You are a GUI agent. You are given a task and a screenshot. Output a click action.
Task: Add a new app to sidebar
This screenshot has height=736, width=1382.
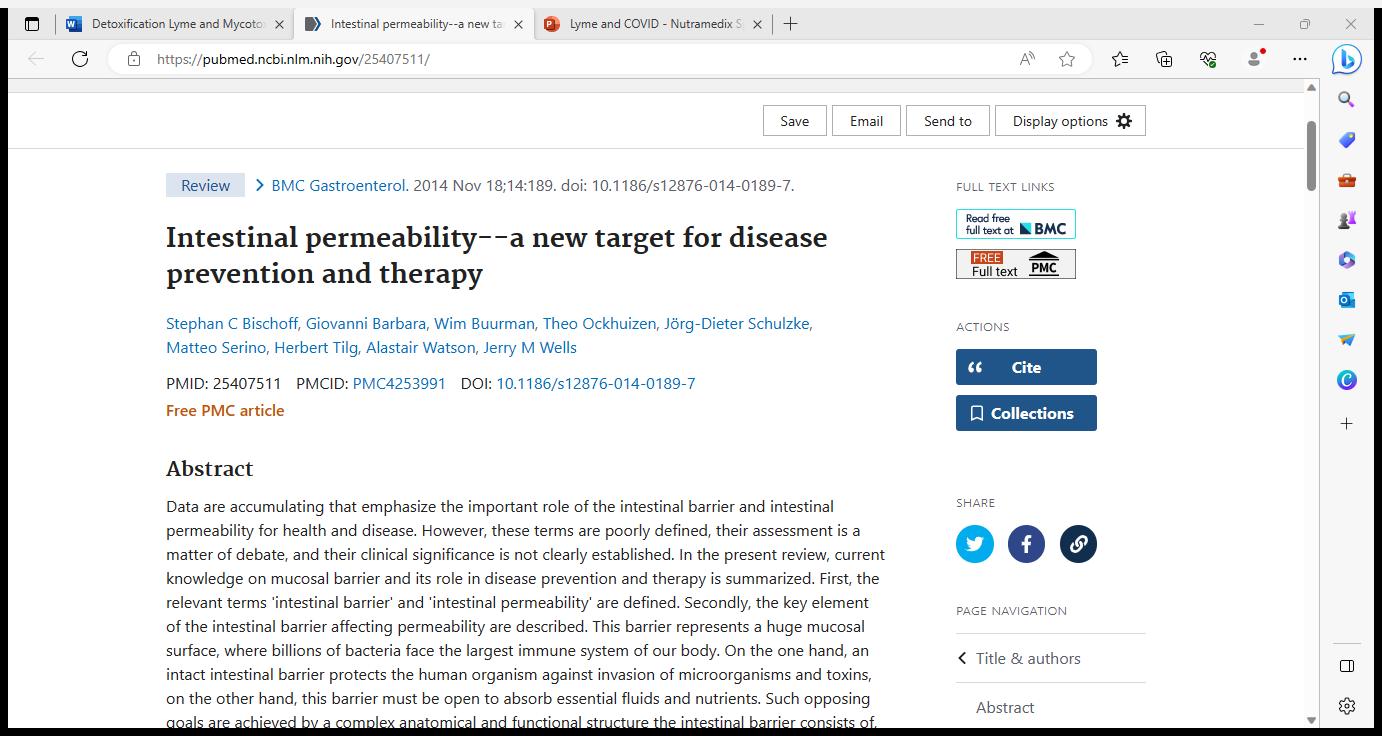click(x=1347, y=424)
